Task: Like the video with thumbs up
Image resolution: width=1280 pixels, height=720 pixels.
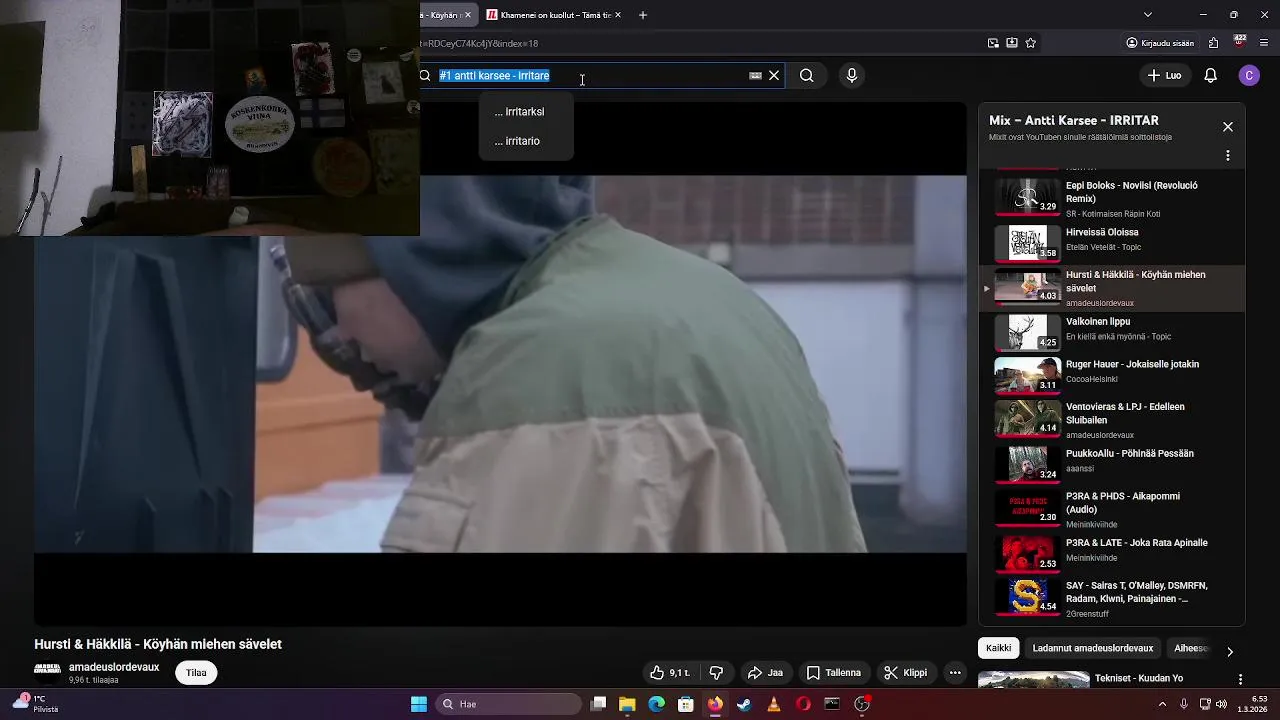Action: [x=670, y=673]
